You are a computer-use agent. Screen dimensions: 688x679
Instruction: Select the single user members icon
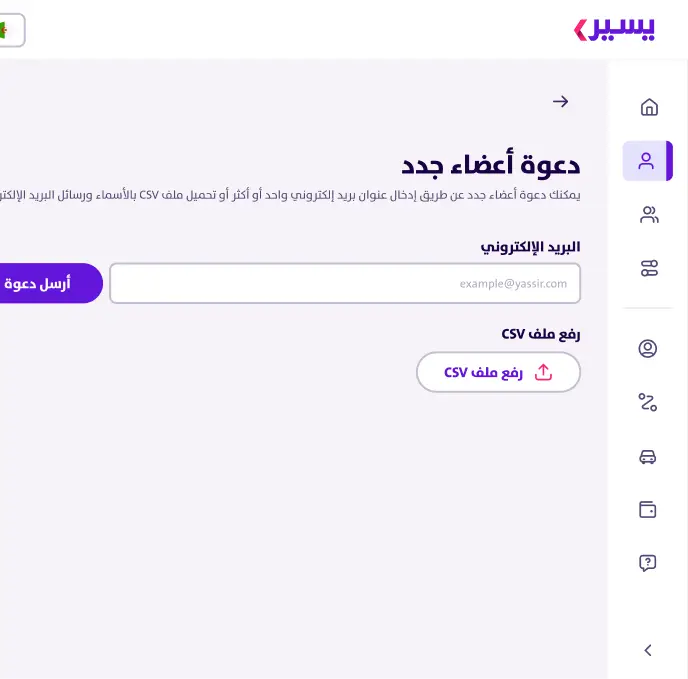pyautogui.click(x=646, y=161)
